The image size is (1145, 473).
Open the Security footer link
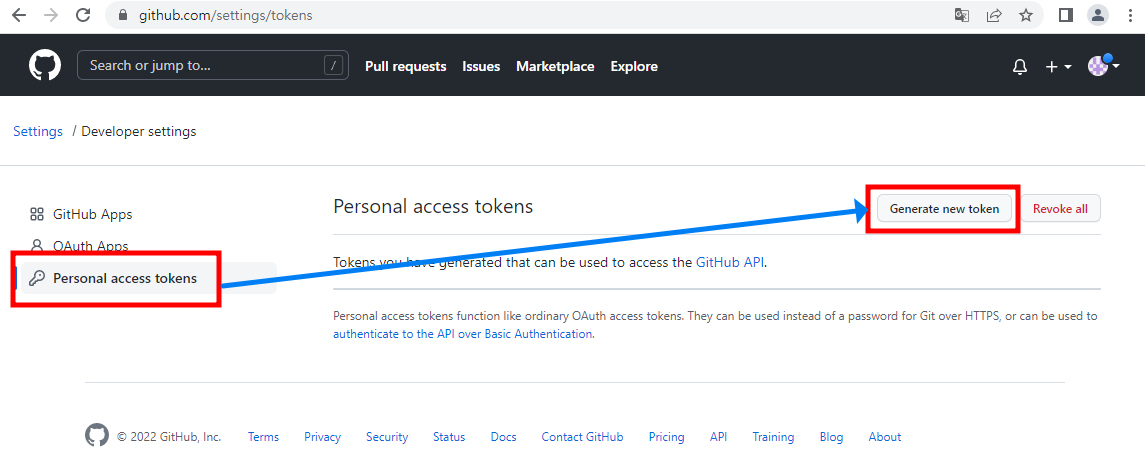tap(387, 437)
